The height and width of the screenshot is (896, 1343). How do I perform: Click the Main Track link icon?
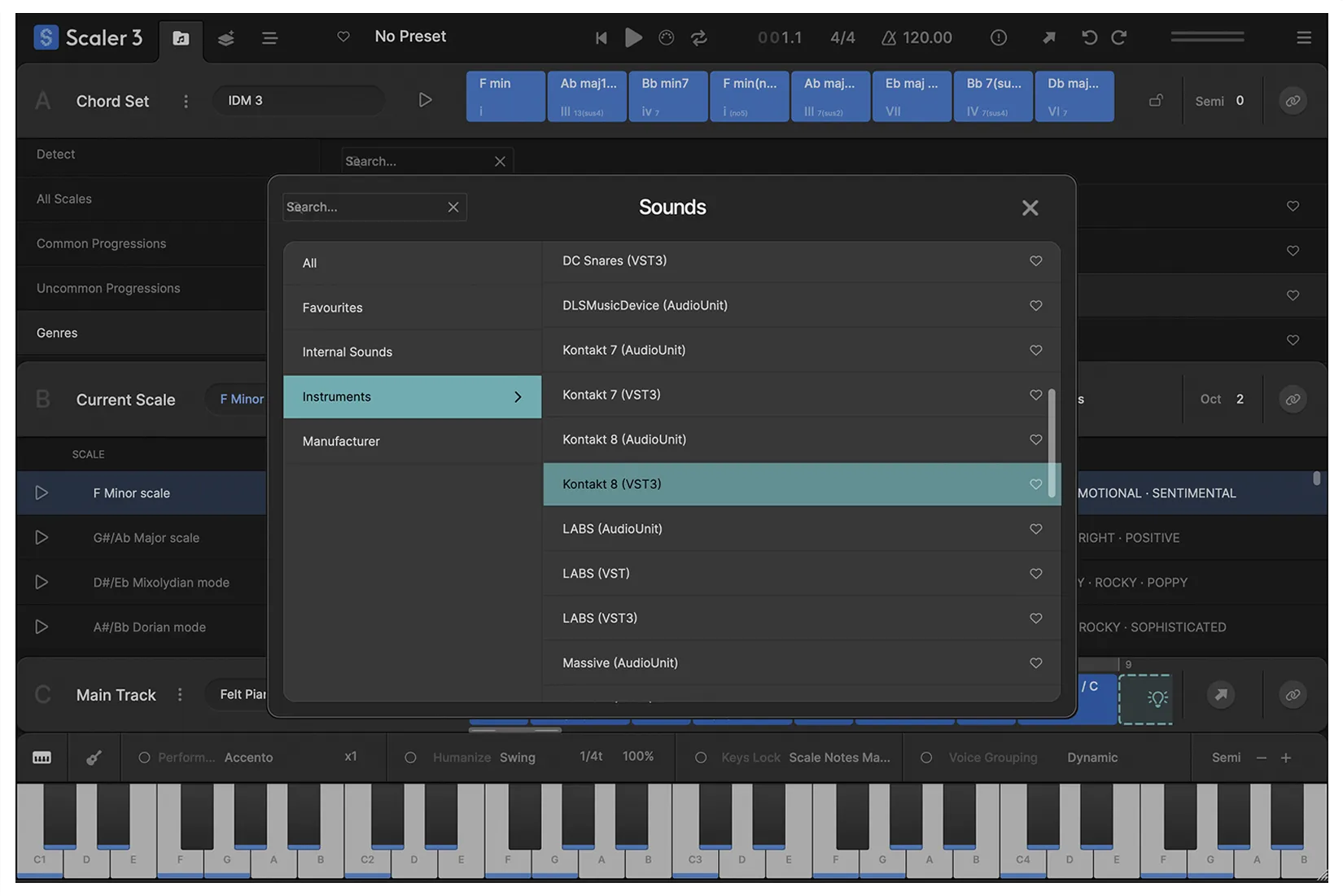1293,695
